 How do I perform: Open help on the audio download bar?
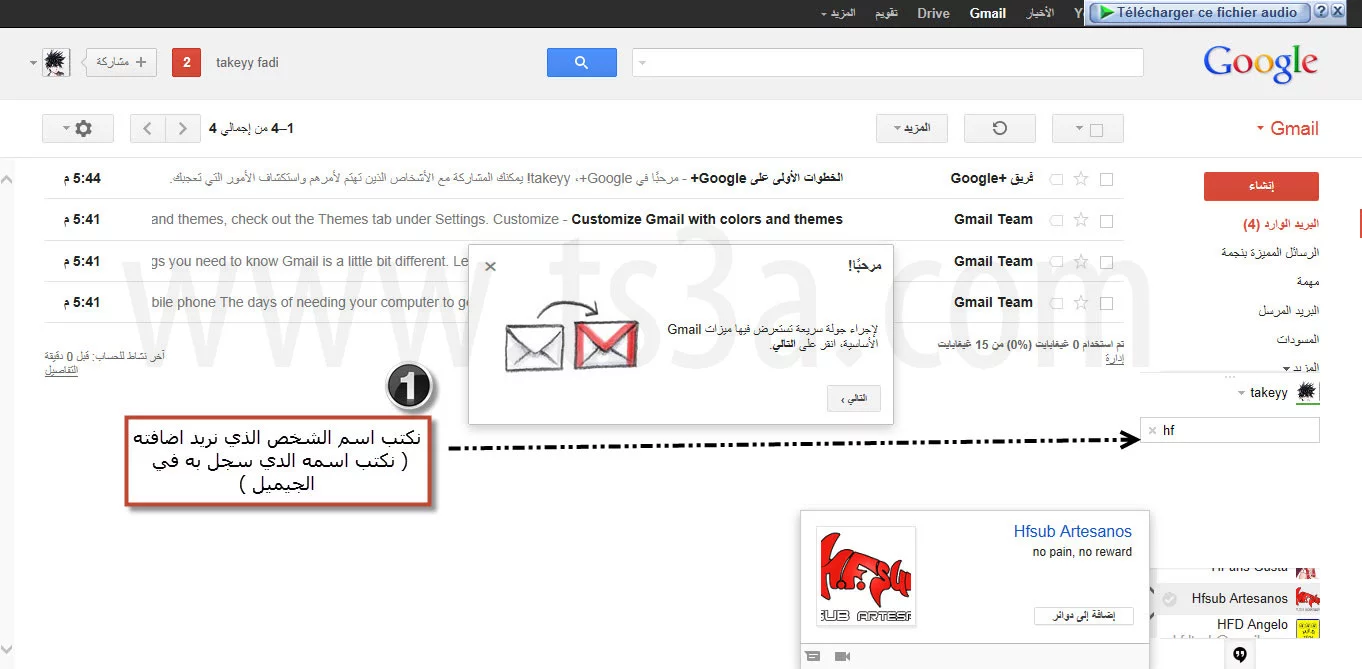tap(1321, 12)
